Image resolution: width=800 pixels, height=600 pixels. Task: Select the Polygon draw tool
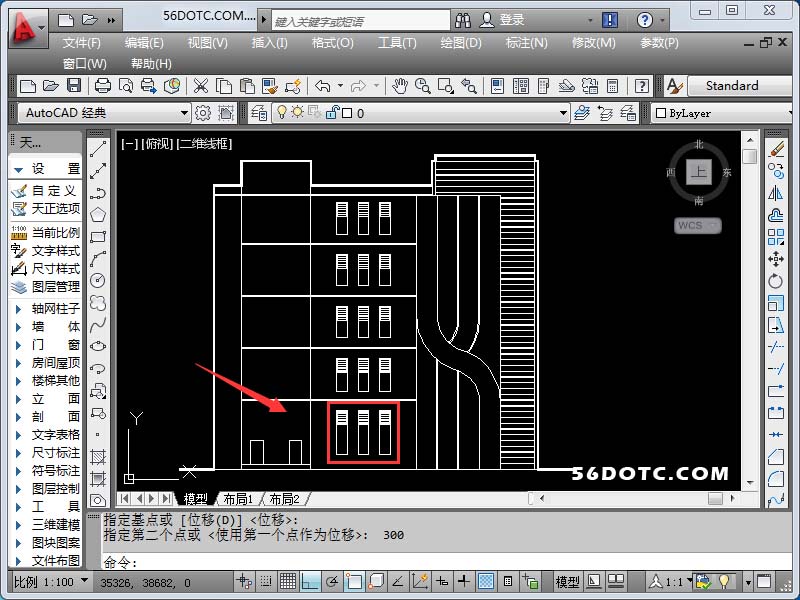point(98,214)
